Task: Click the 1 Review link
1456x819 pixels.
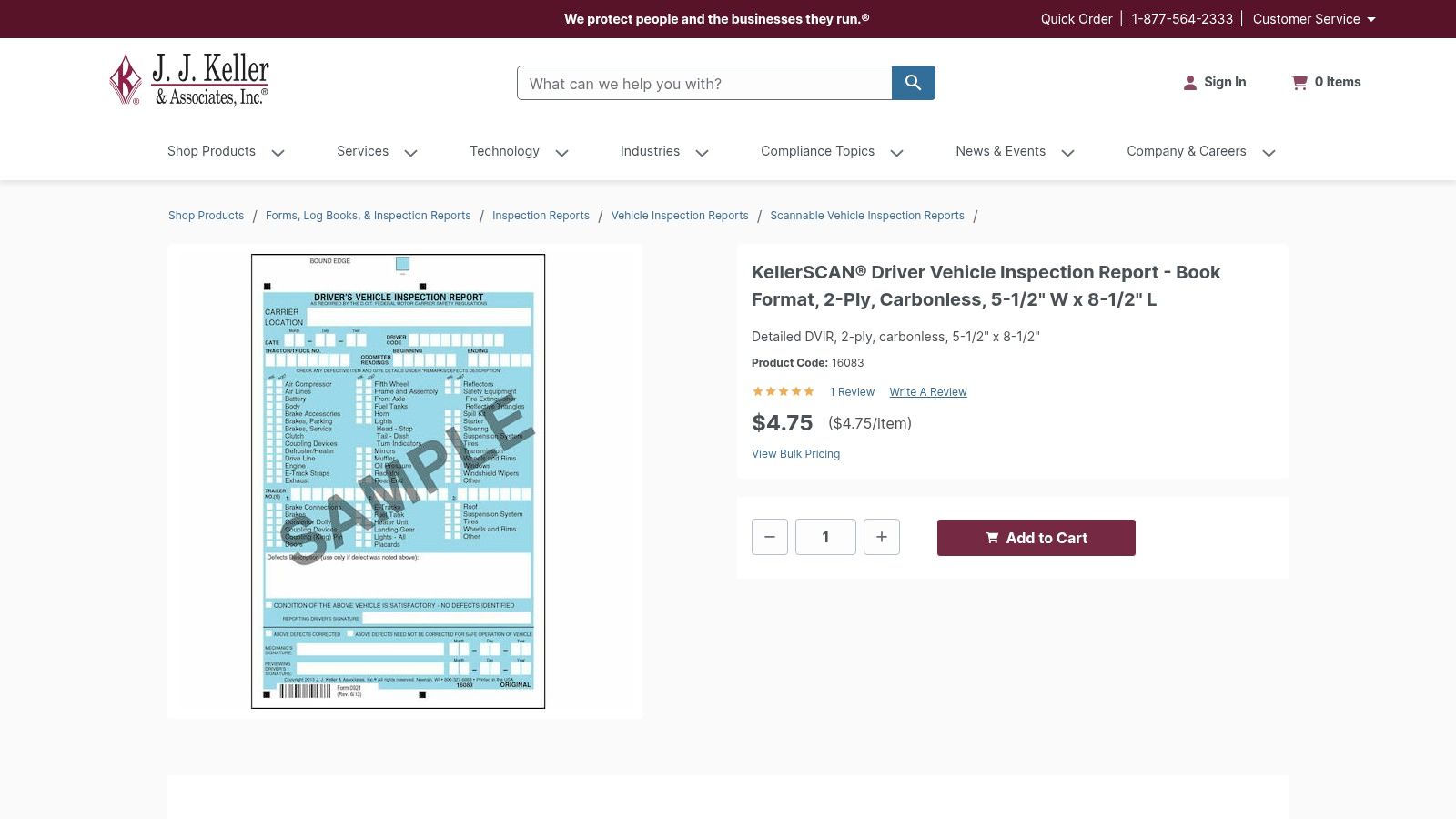Action: pos(852,392)
